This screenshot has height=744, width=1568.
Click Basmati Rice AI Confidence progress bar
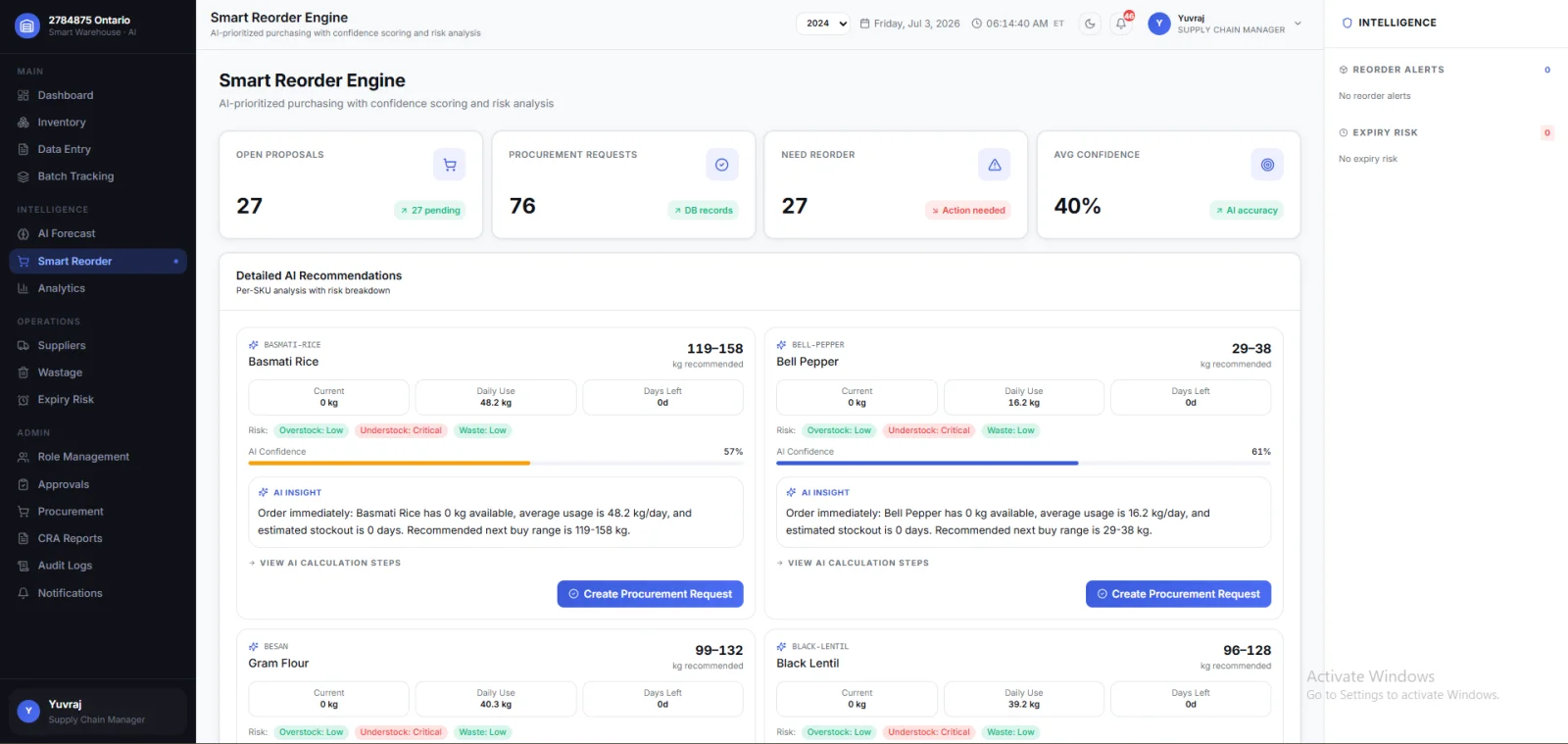click(x=496, y=463)
